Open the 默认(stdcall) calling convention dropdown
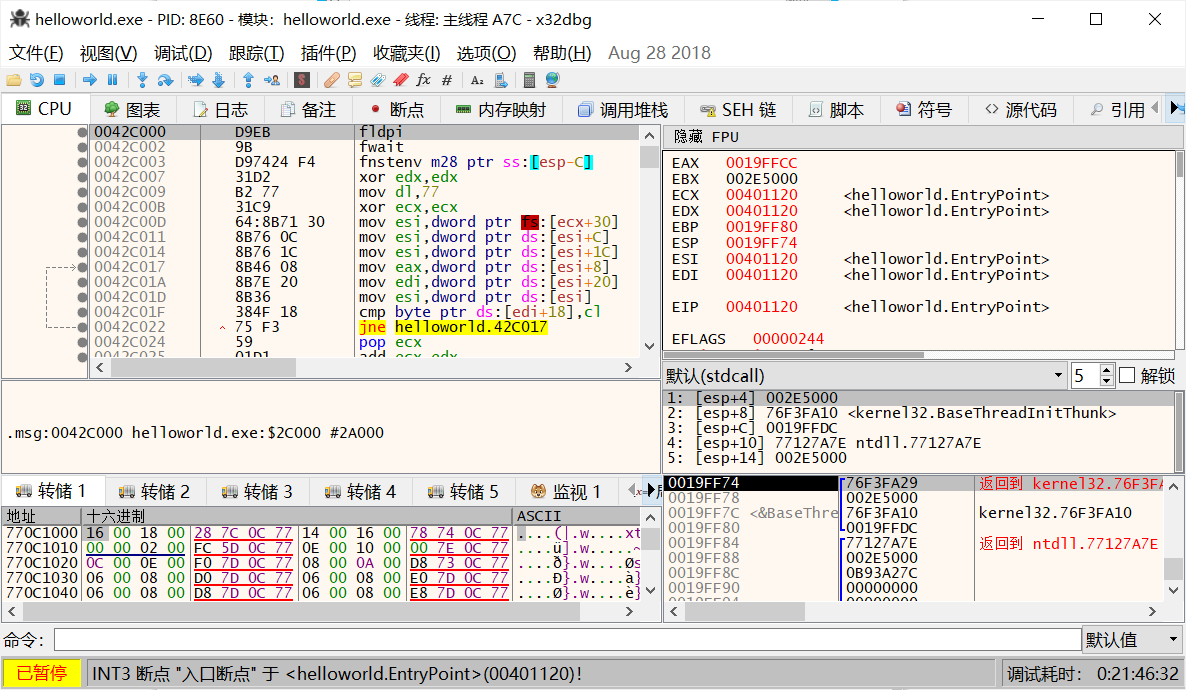 coord(865,376)
